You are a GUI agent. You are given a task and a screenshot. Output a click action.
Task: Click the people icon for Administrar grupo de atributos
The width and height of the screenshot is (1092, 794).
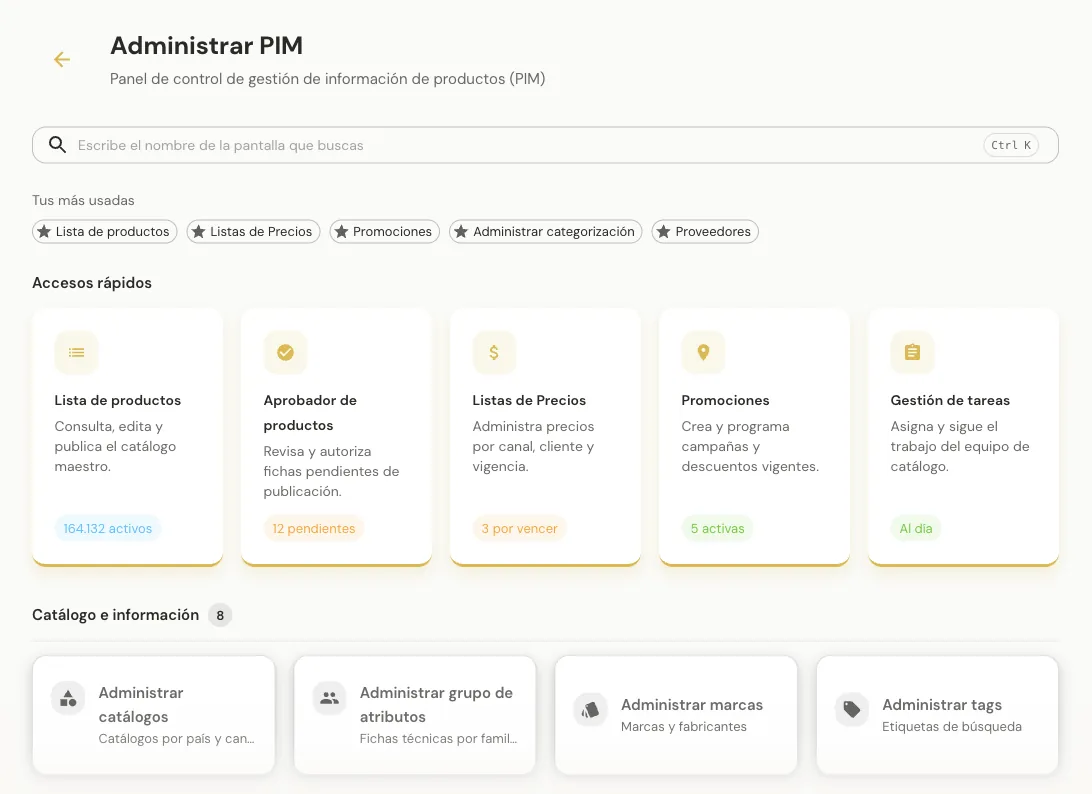click(x=329, y=698)
